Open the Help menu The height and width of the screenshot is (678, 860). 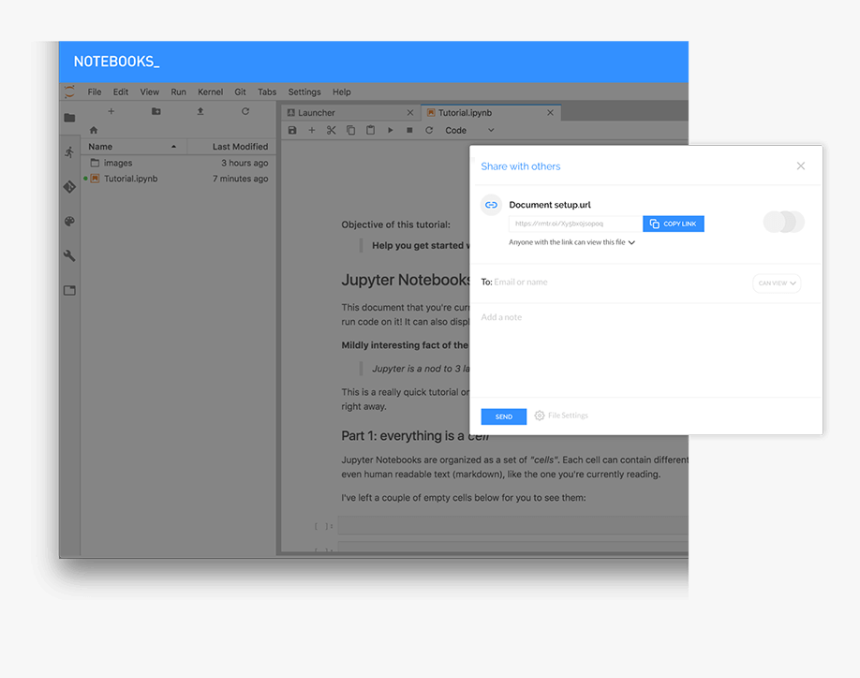(x=342, y=92)
